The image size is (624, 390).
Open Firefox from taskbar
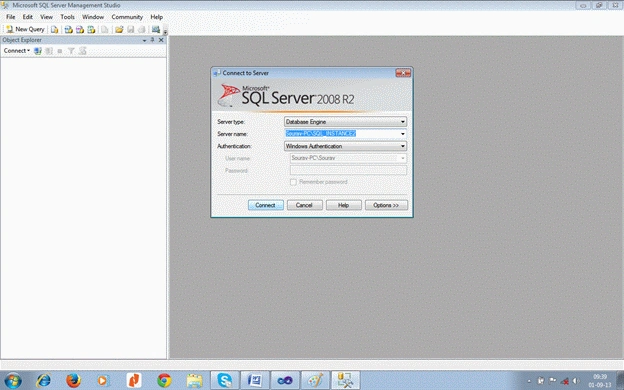coord(73,380)
